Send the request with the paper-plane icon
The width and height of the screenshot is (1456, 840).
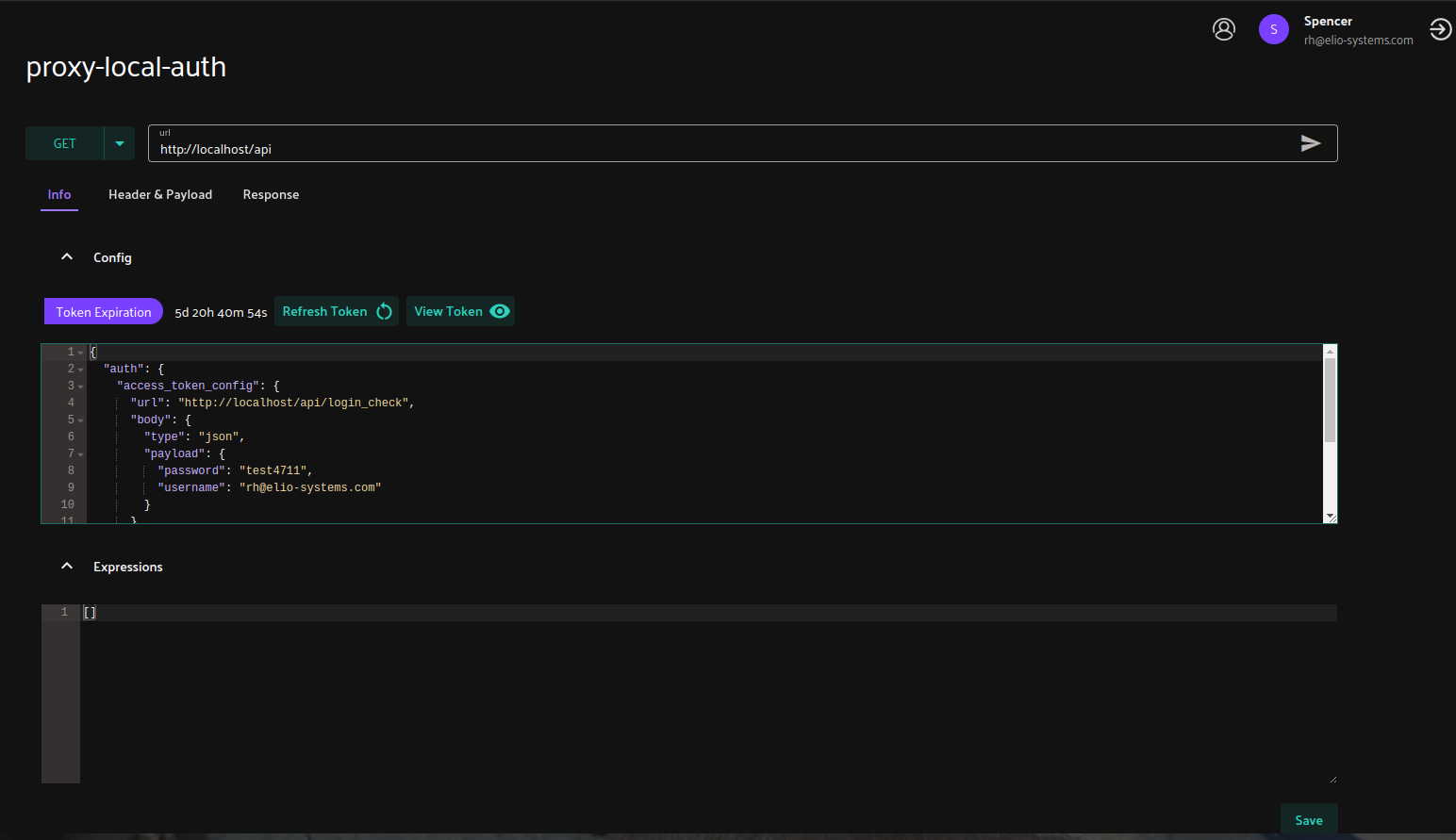pos(1311,143)
